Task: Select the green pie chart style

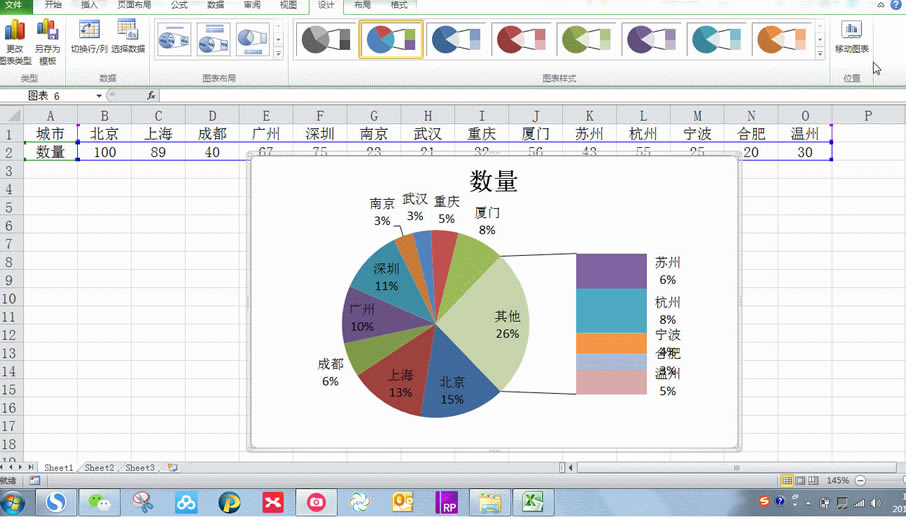Action: 586,39
